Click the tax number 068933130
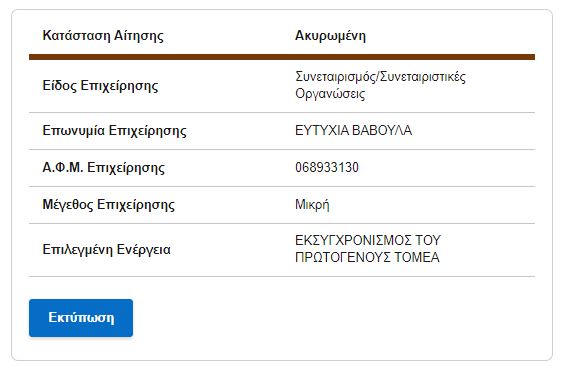The image size is (564, 377). click(x=327, y=168)
